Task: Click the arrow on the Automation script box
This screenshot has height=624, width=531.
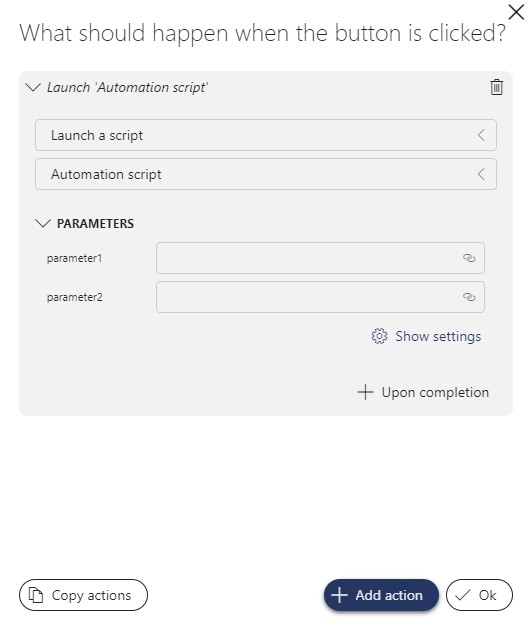Action: click(x=481, y=174)
